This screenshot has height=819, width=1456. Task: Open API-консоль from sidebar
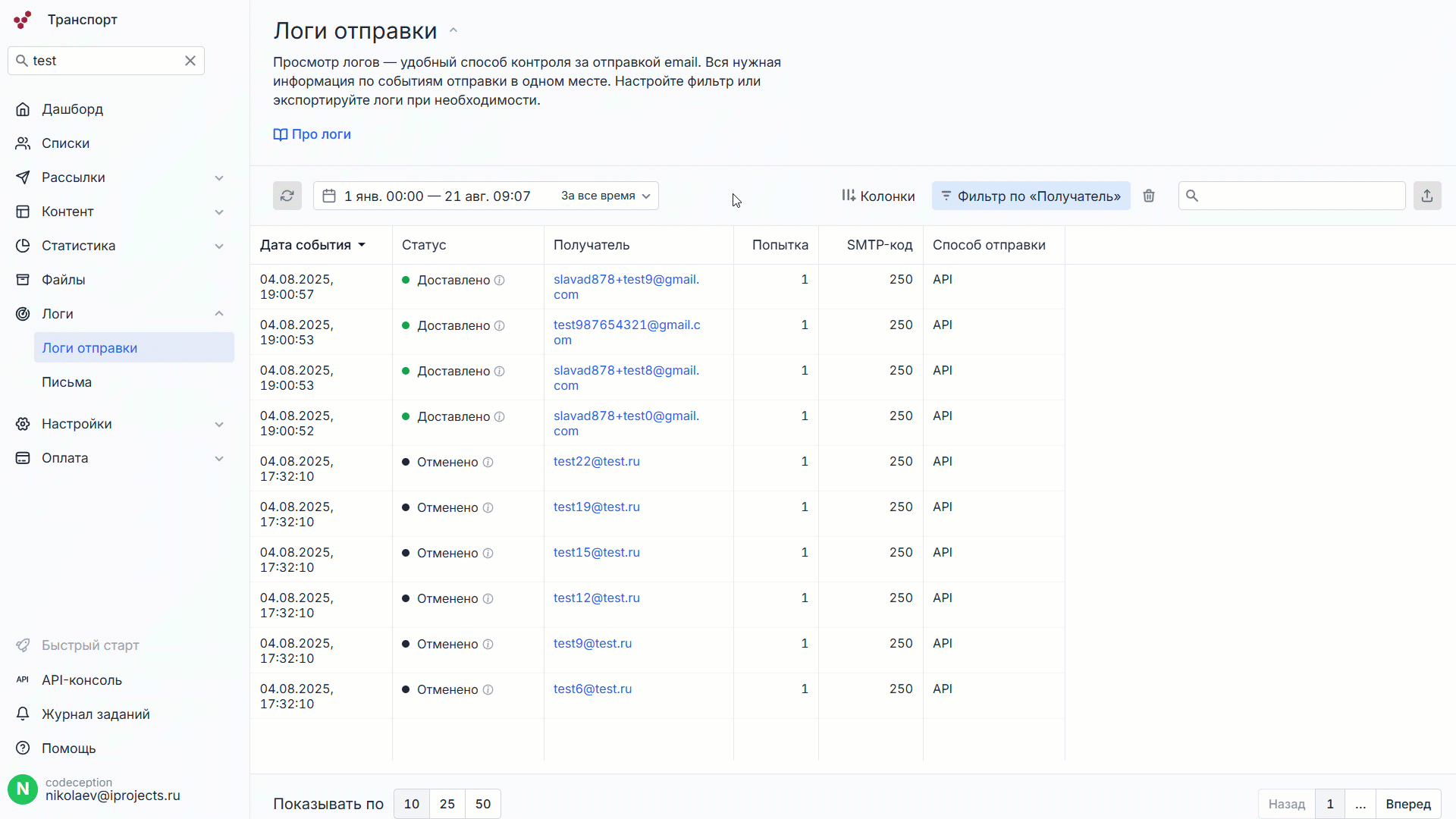tap(81, 680)
